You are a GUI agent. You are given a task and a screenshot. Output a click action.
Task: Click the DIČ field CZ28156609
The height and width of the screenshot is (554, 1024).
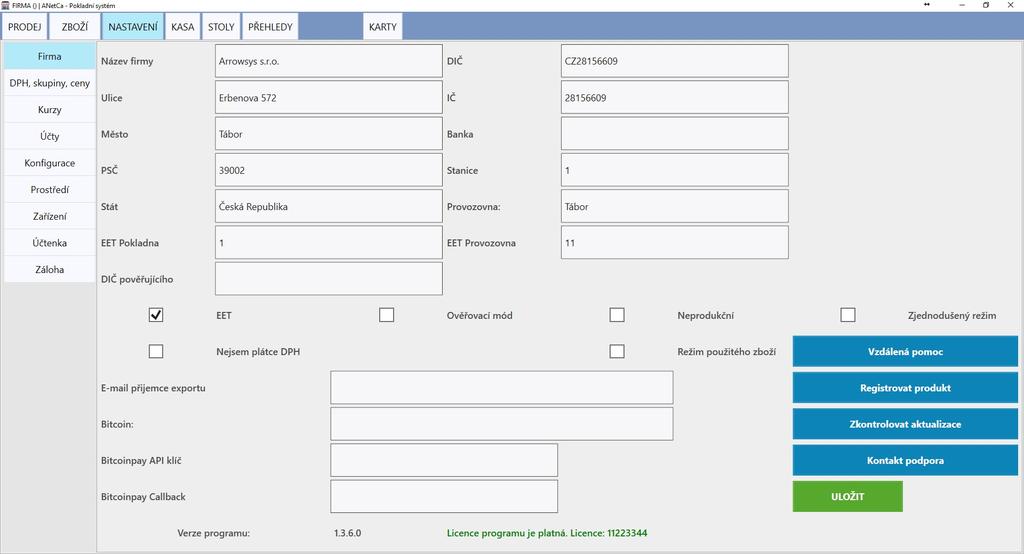pos(675,61)
